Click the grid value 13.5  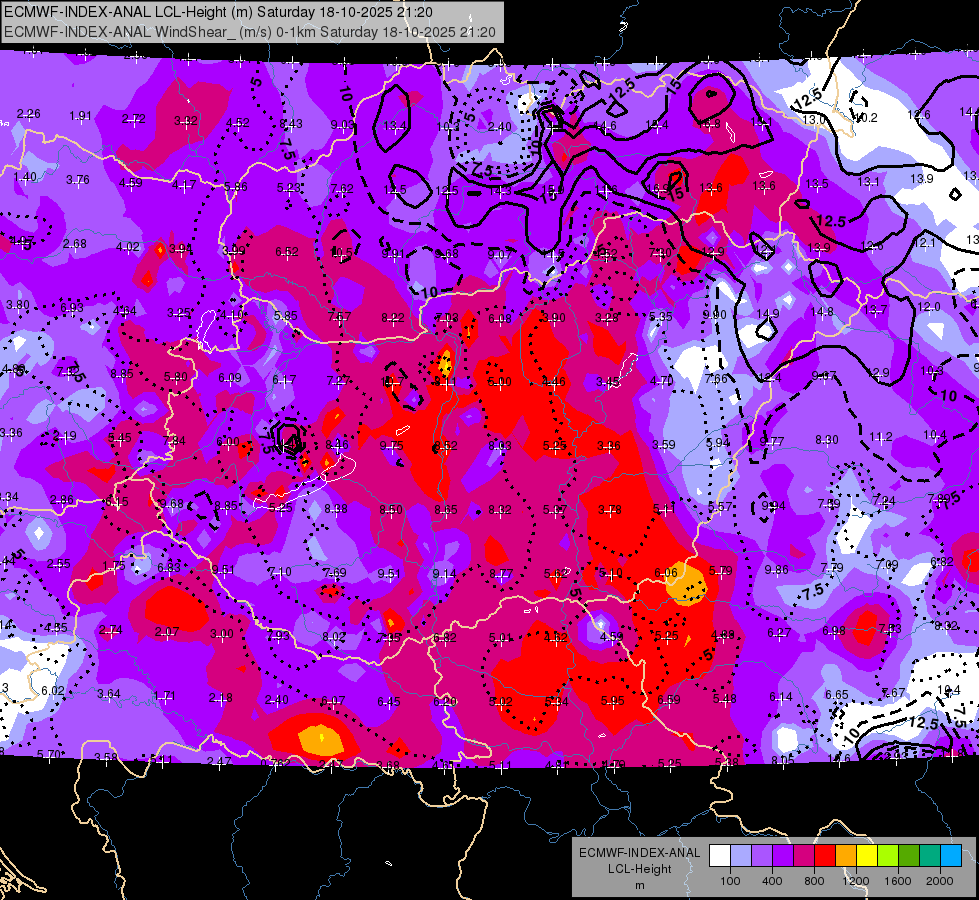pos(817,183)
